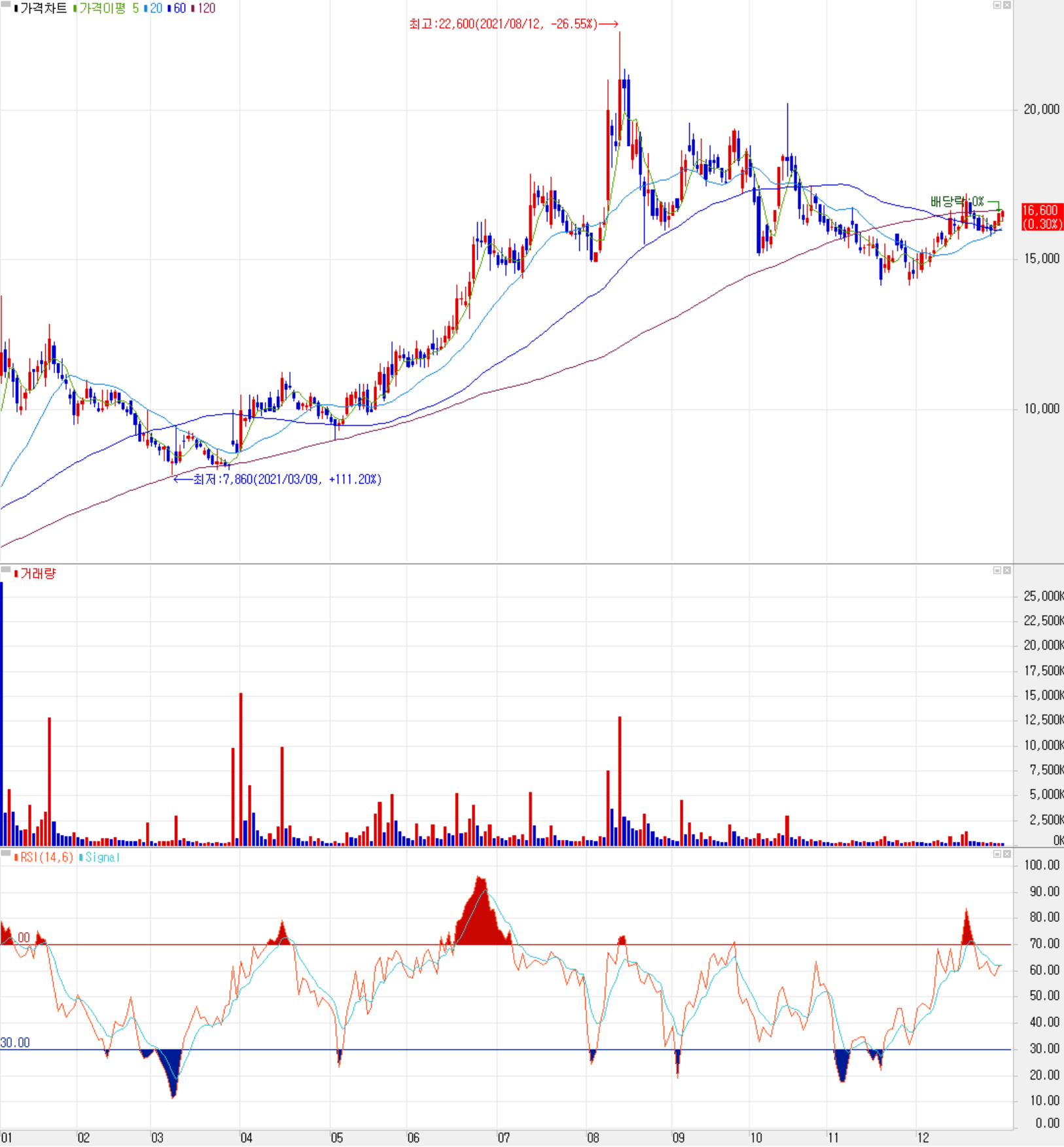Close the RSI indicator panel
The image size is (1064, 1147).
[x=1007, y=854]
